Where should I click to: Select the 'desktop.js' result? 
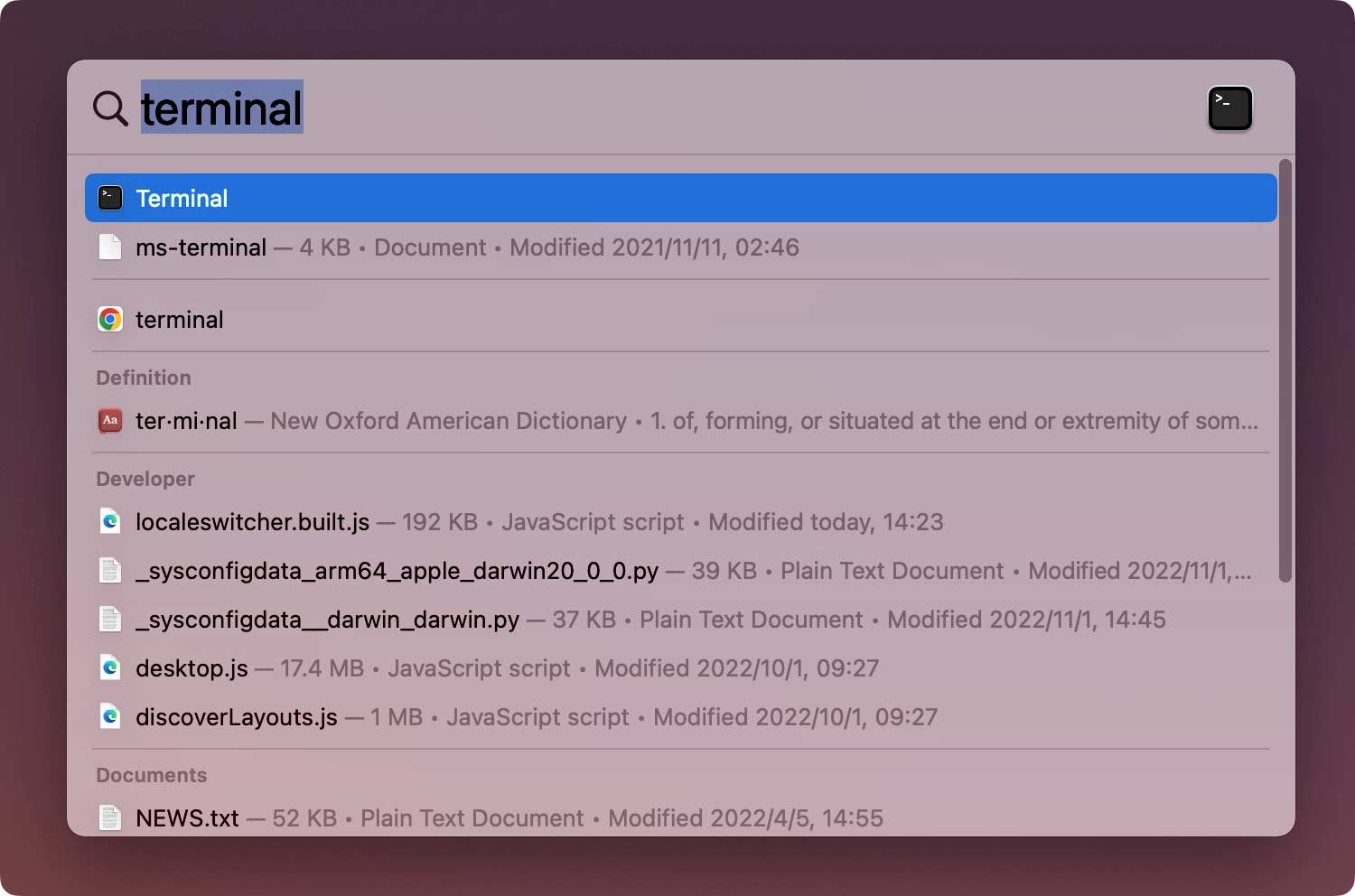pyautogui.click(x=681, y=667)
